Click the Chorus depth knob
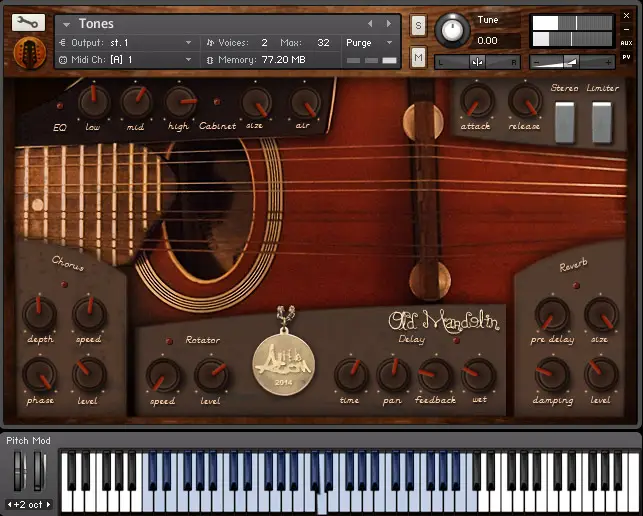 [x=39, y=315]
